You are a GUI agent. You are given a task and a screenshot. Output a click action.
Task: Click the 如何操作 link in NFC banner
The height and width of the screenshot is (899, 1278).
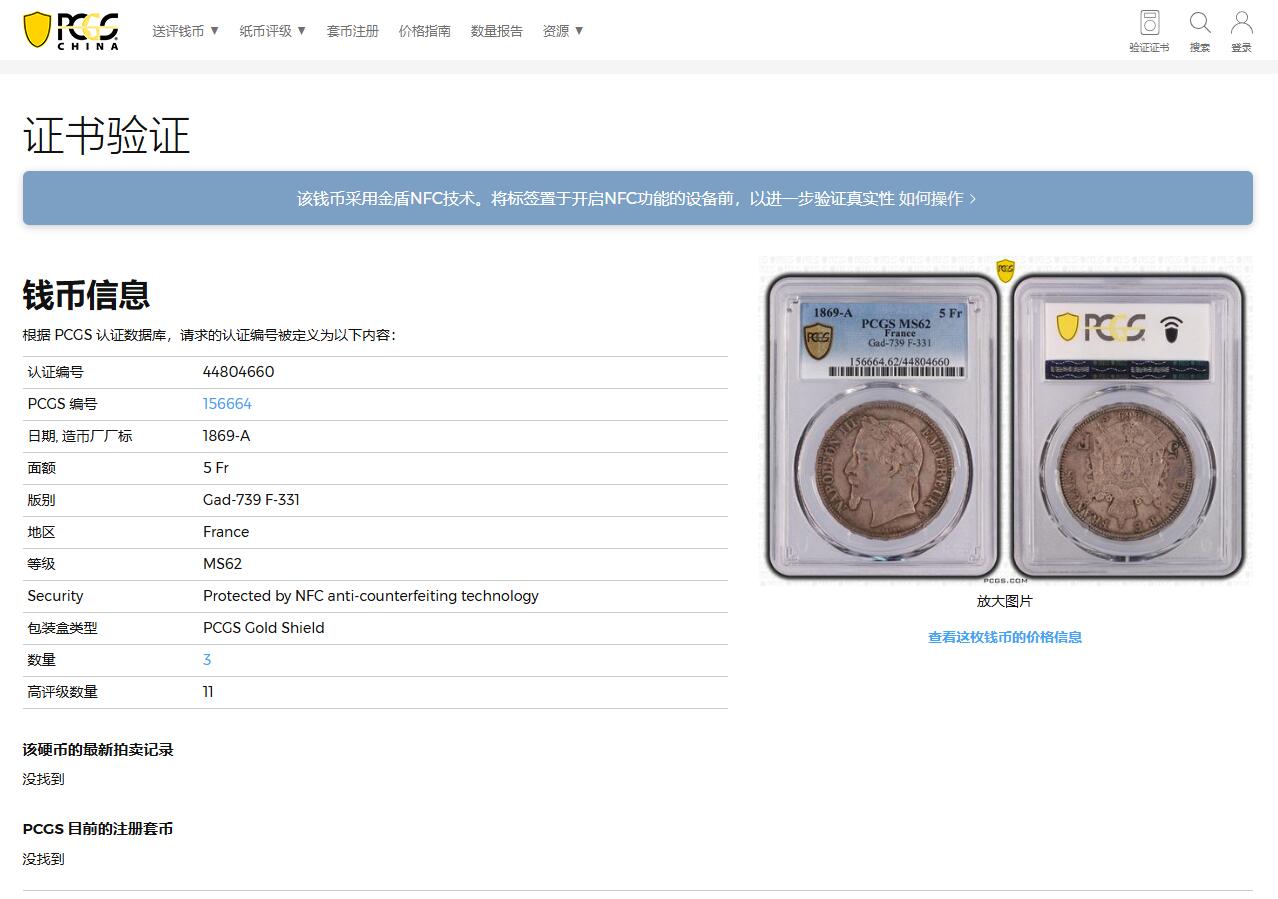click(x=937, y=198)
